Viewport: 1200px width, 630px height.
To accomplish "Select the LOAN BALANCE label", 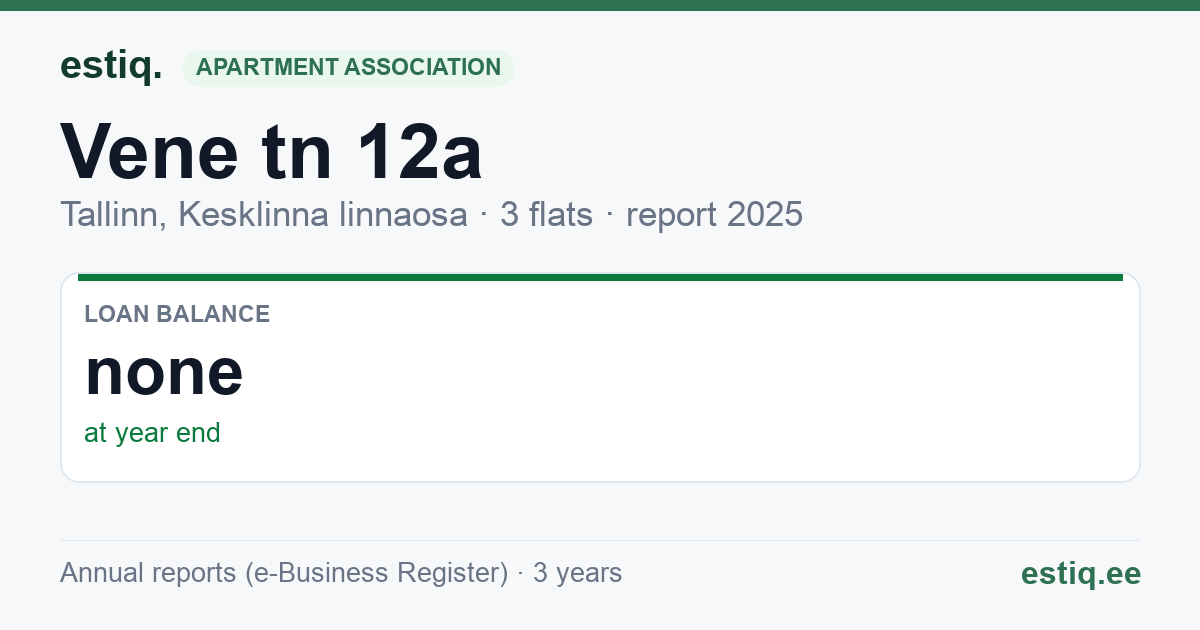I will pyautogui.click(x=177, y=314).
